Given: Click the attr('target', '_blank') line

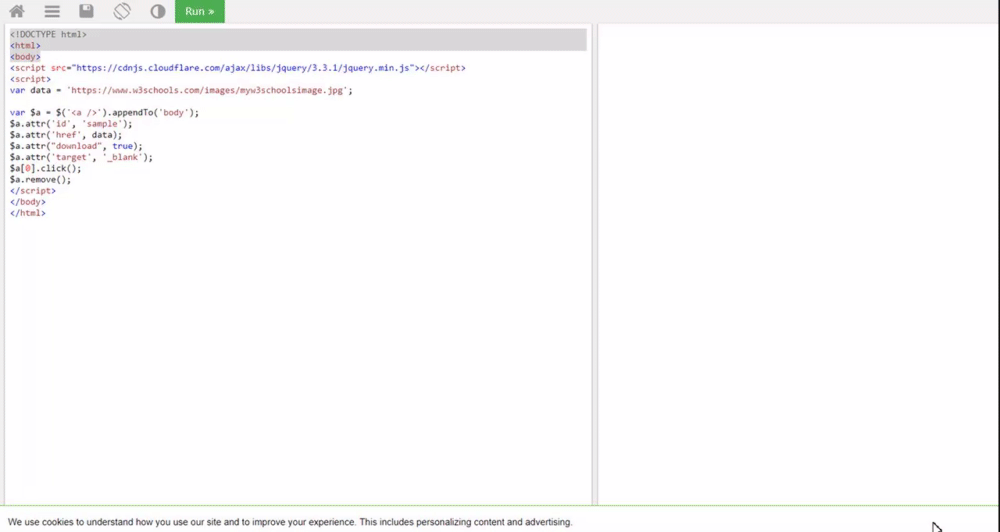Looking at the screenshot, I should click(82, 158).
